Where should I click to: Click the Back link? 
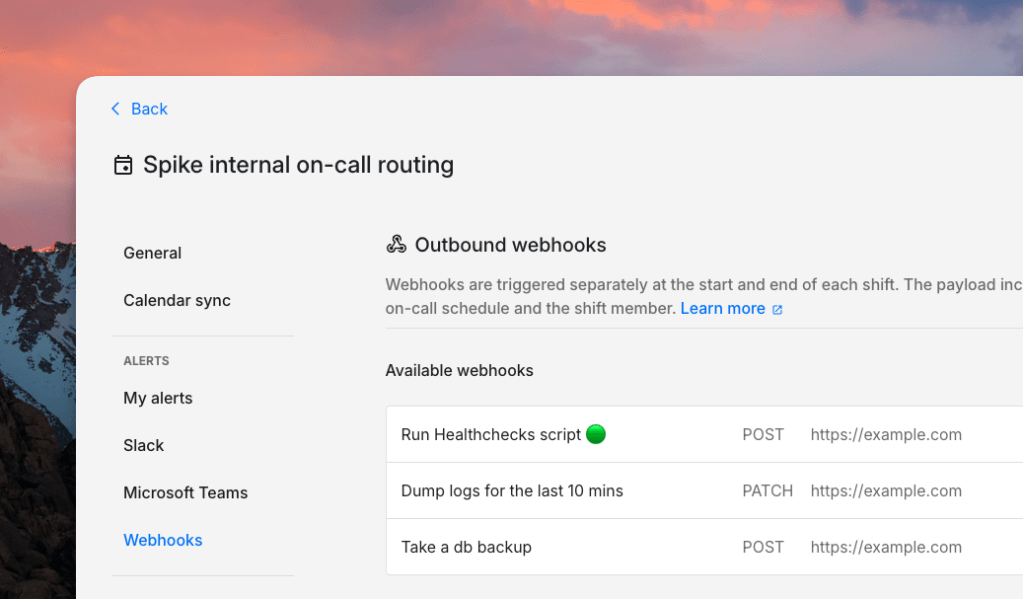149,109
